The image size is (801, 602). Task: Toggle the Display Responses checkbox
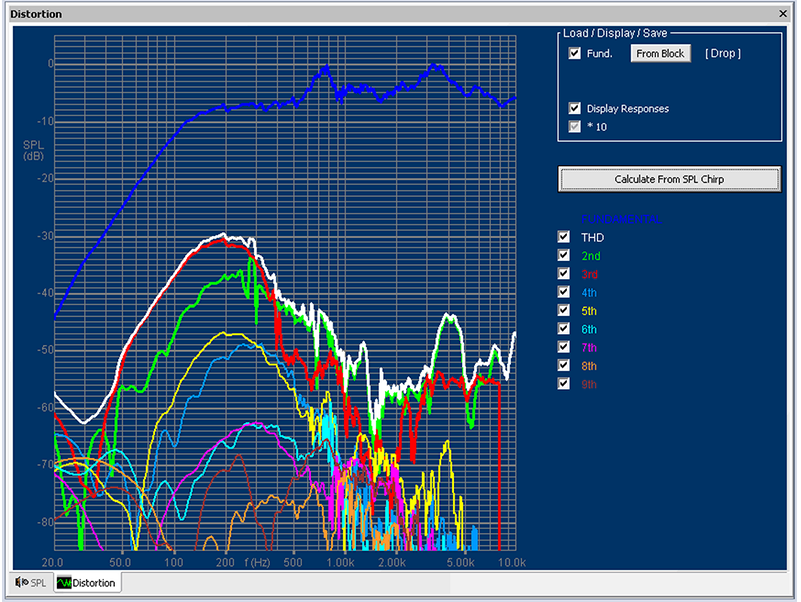[575, 108]
